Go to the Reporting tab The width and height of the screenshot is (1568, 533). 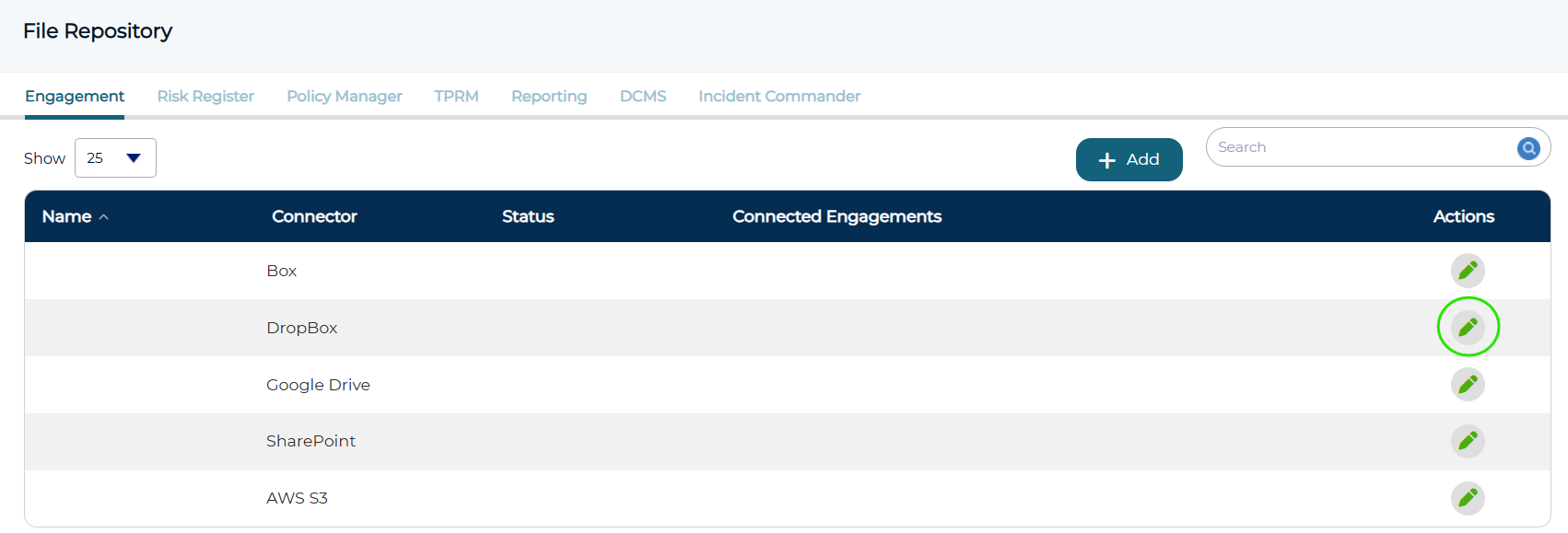pos(549,96)
